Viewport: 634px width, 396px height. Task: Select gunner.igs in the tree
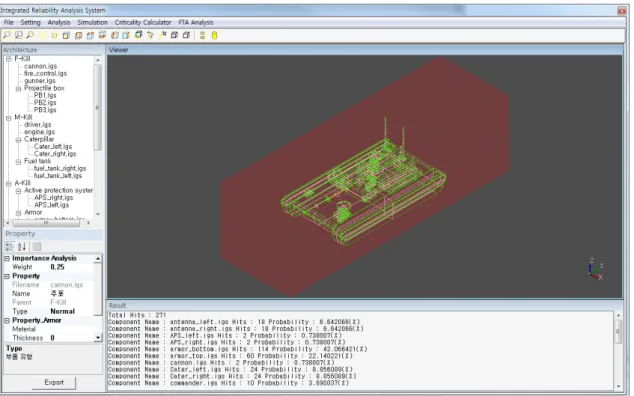(x=40, y=80)
